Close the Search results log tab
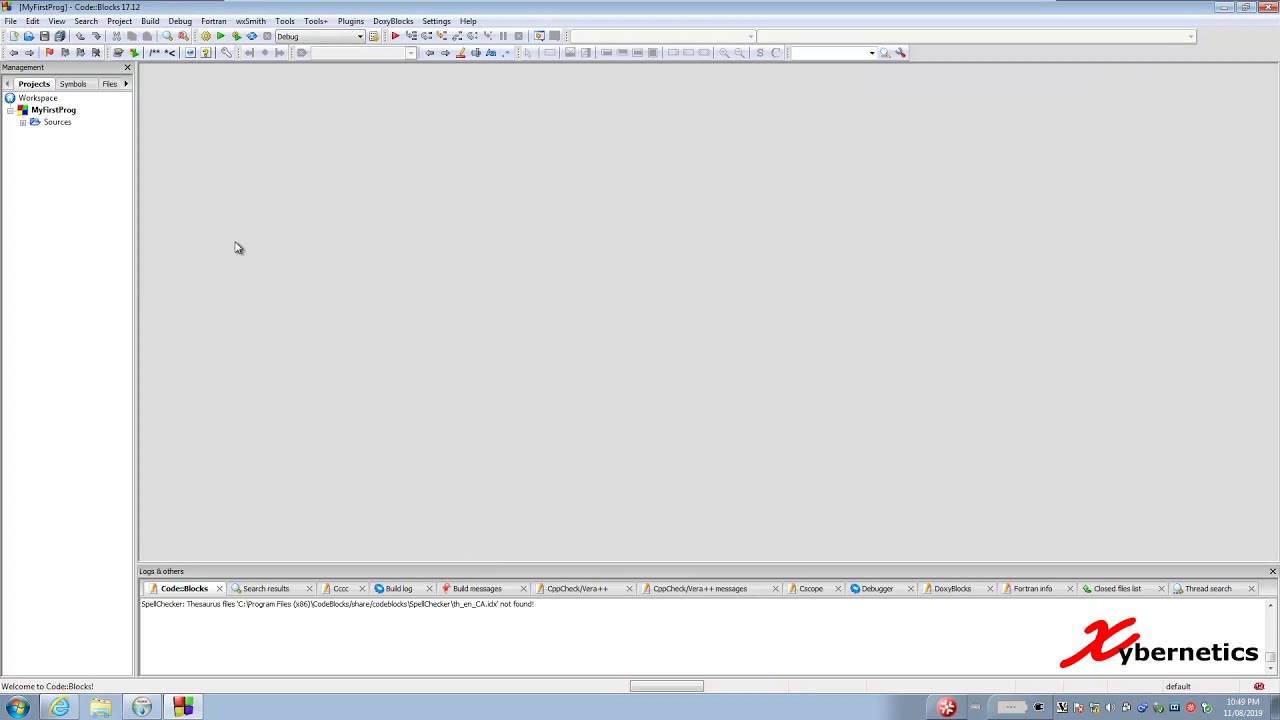The width and height of the screenshot is (1280, 720). point(309,589)
